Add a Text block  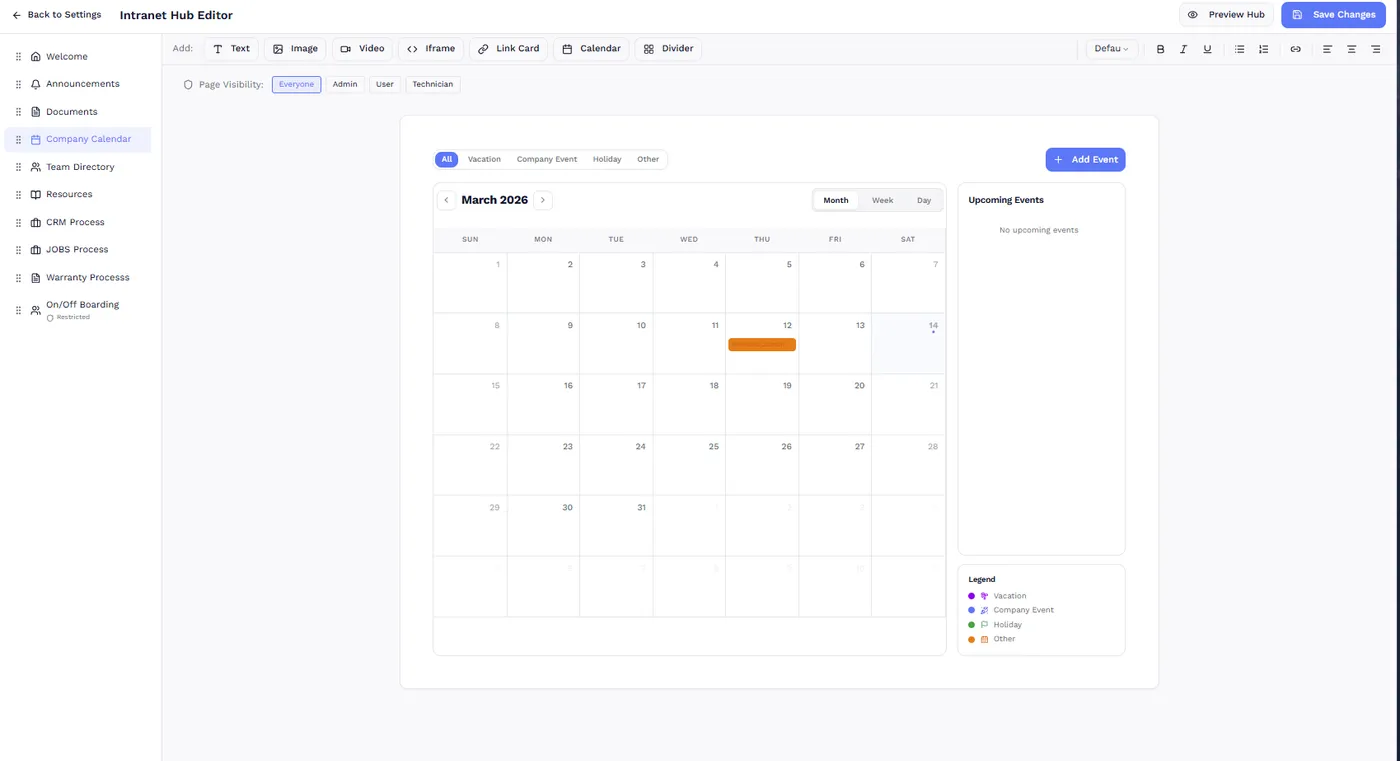[232, 49]
